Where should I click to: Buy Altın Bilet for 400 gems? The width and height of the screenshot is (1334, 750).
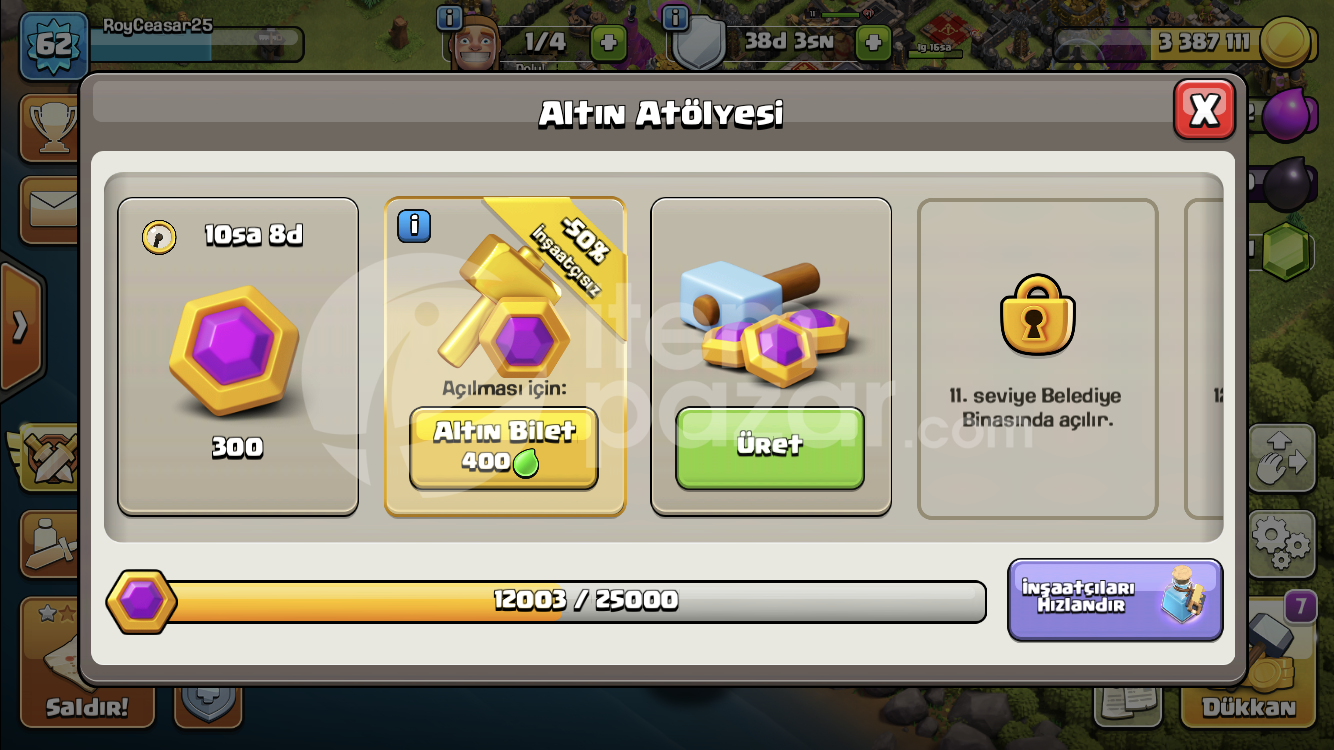coord(504,447)
